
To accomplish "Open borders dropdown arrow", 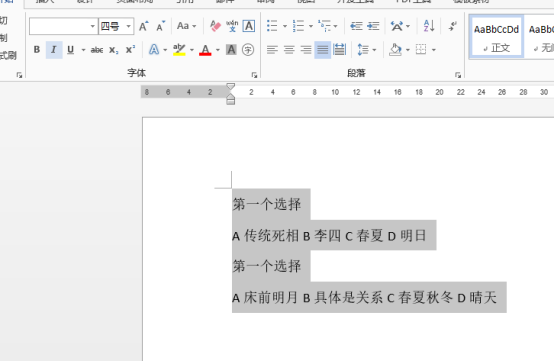I will point(434,50).
